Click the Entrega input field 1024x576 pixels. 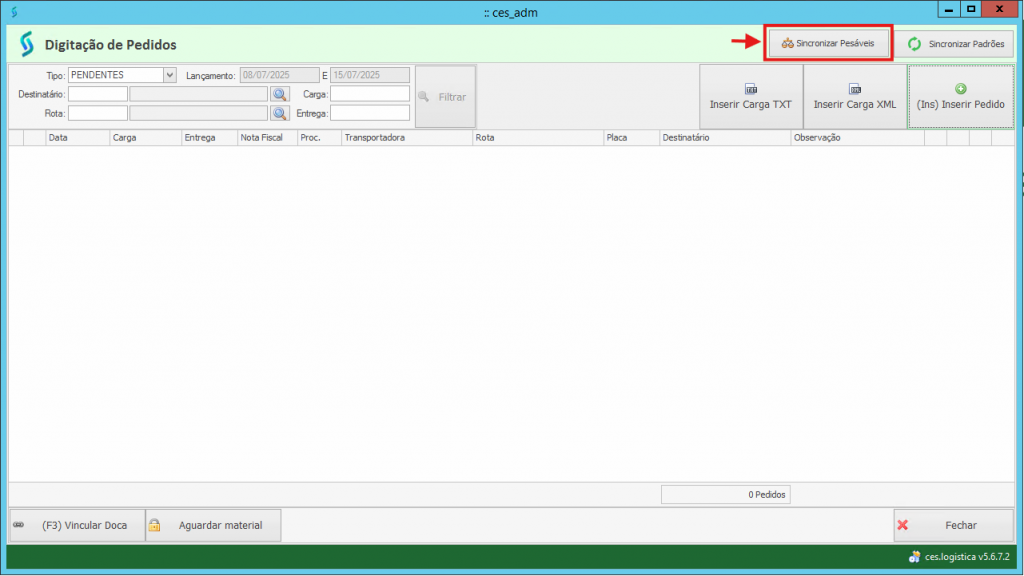(x=370, y=114)
